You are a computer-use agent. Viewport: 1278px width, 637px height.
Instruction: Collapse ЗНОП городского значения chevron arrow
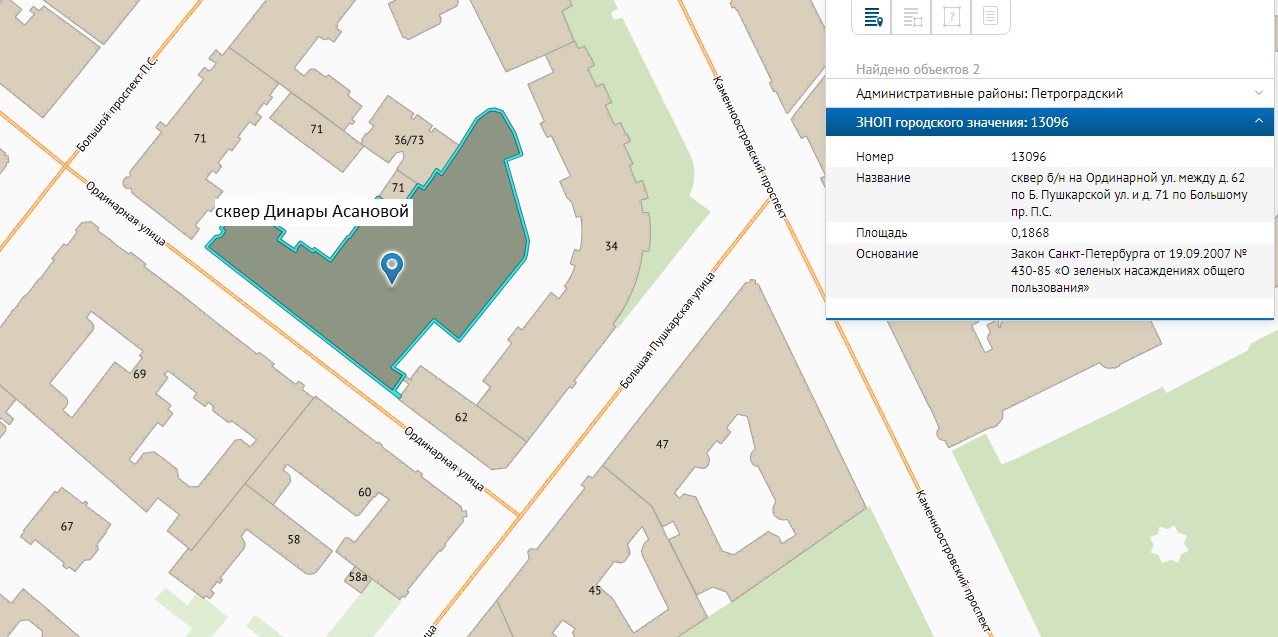coord(1258,122)
